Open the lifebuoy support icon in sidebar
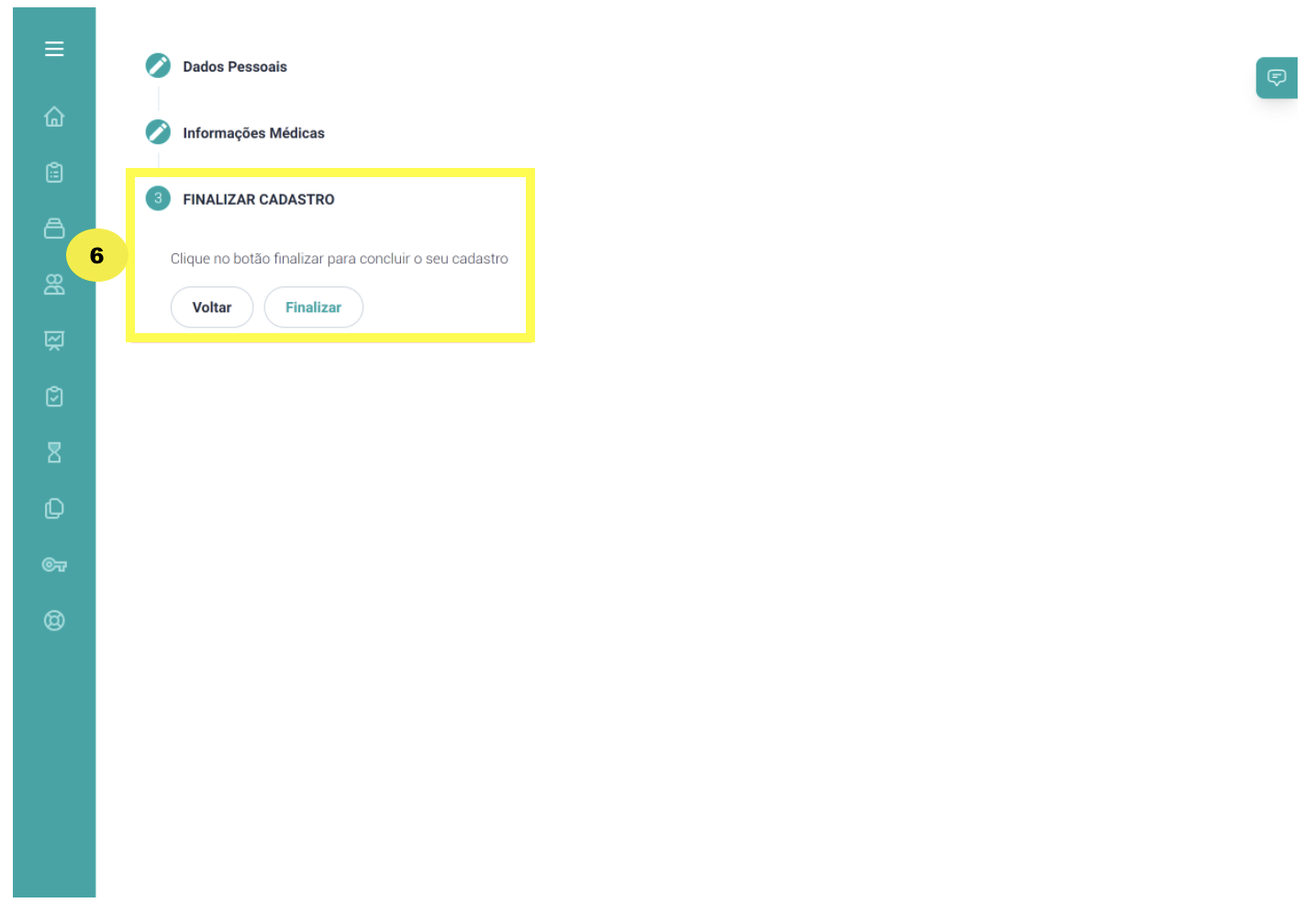The height and width of the screenshot is (903, 1316). pos(54,620)
